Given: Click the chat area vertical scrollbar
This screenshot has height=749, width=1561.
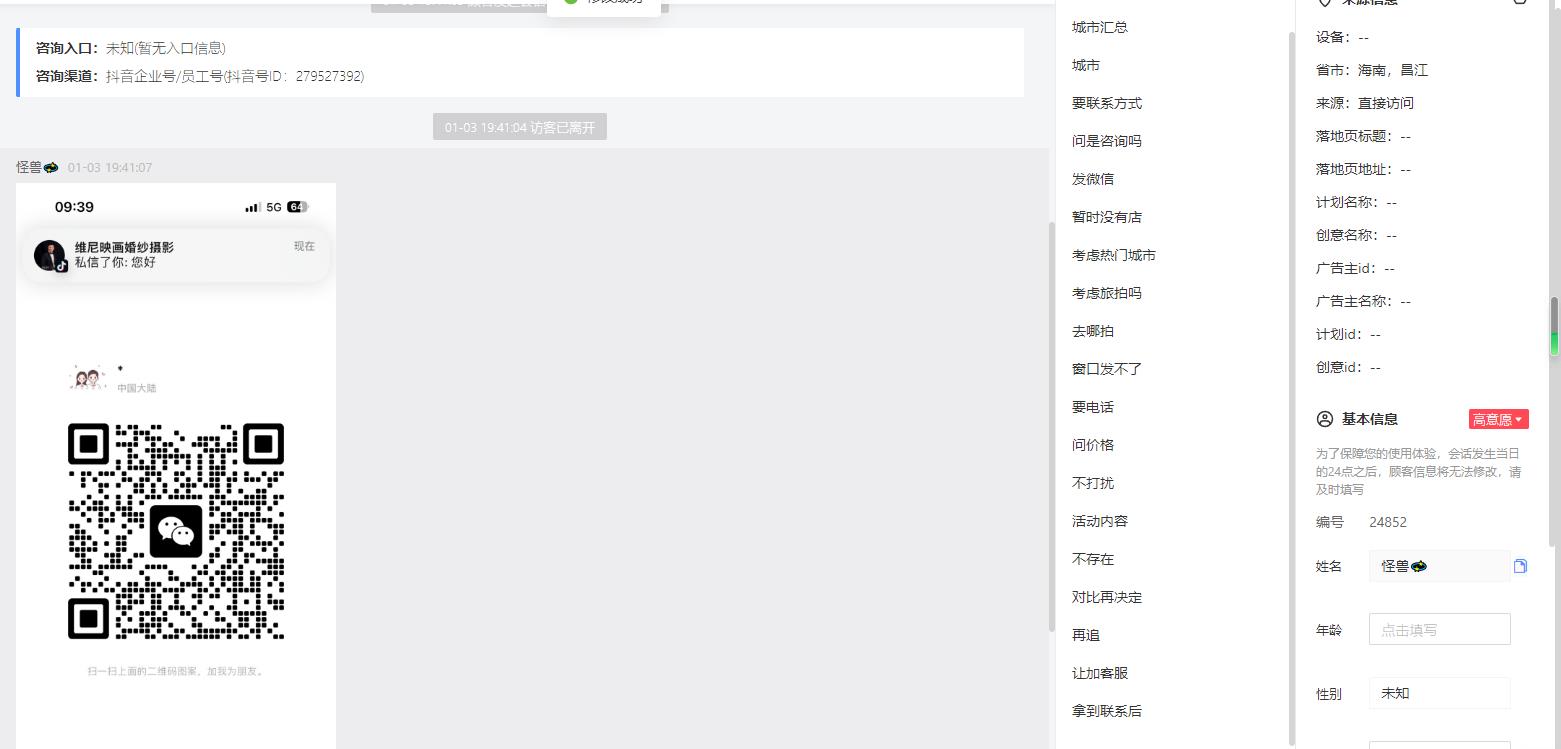Looking at the screenshot, I should pos(1051,425).
